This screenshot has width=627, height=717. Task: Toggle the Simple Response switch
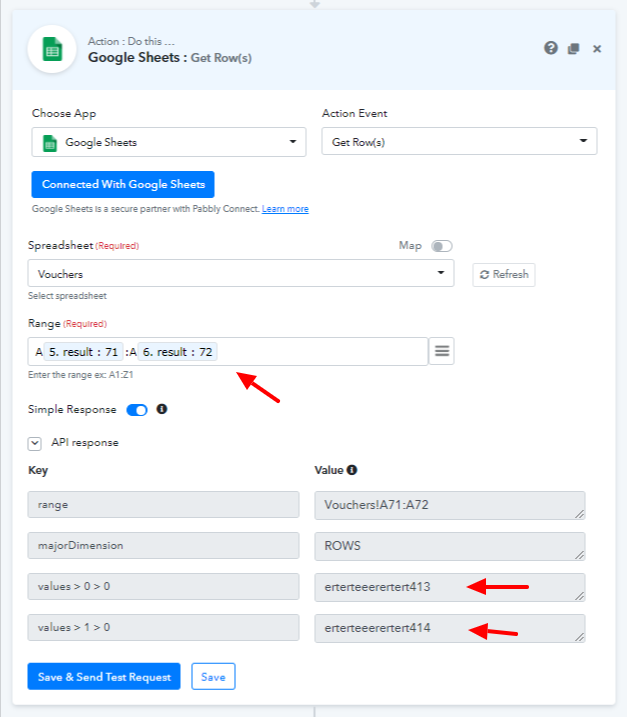pyautogui.click(x=137, y=410)
